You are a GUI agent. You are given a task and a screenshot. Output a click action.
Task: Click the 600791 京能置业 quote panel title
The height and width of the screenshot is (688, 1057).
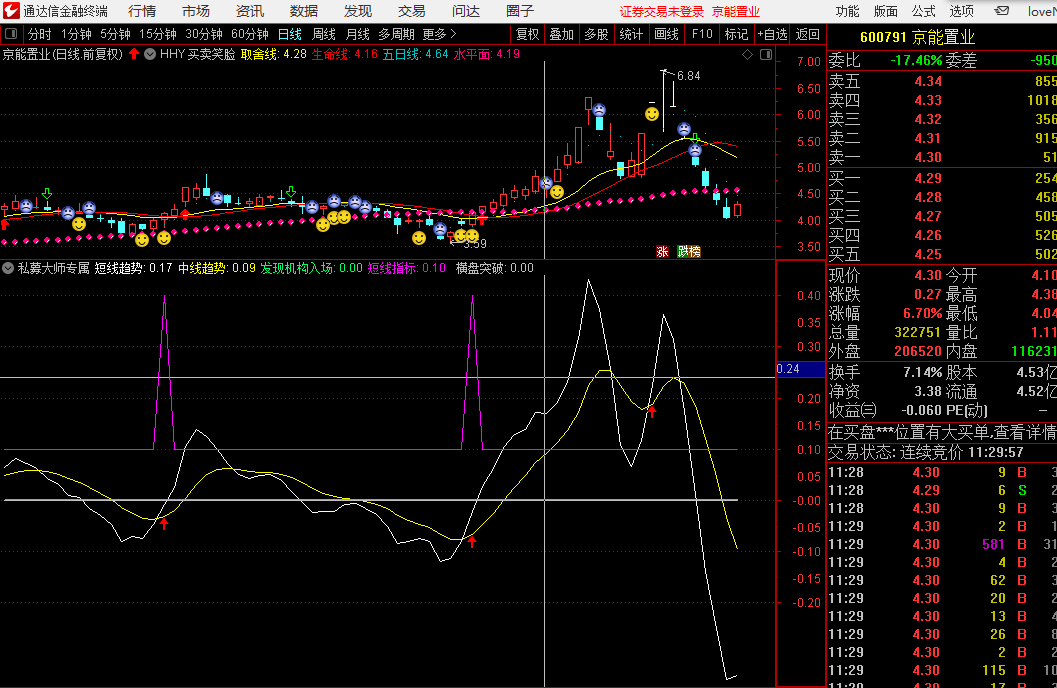(x=917, y=38)
